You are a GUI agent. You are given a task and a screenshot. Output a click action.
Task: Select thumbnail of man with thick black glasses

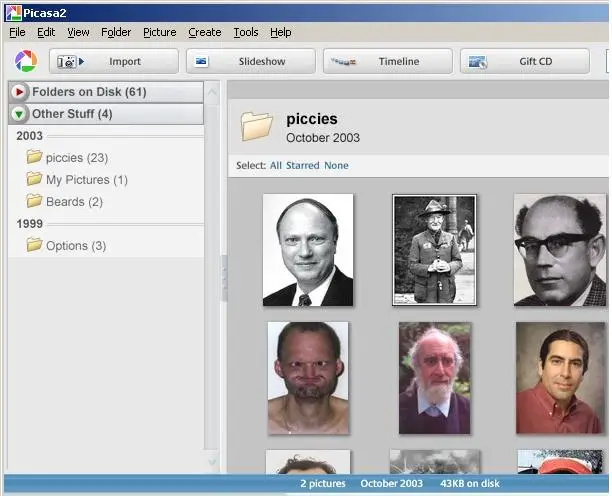pyautogui.click(x=560, y=250)
